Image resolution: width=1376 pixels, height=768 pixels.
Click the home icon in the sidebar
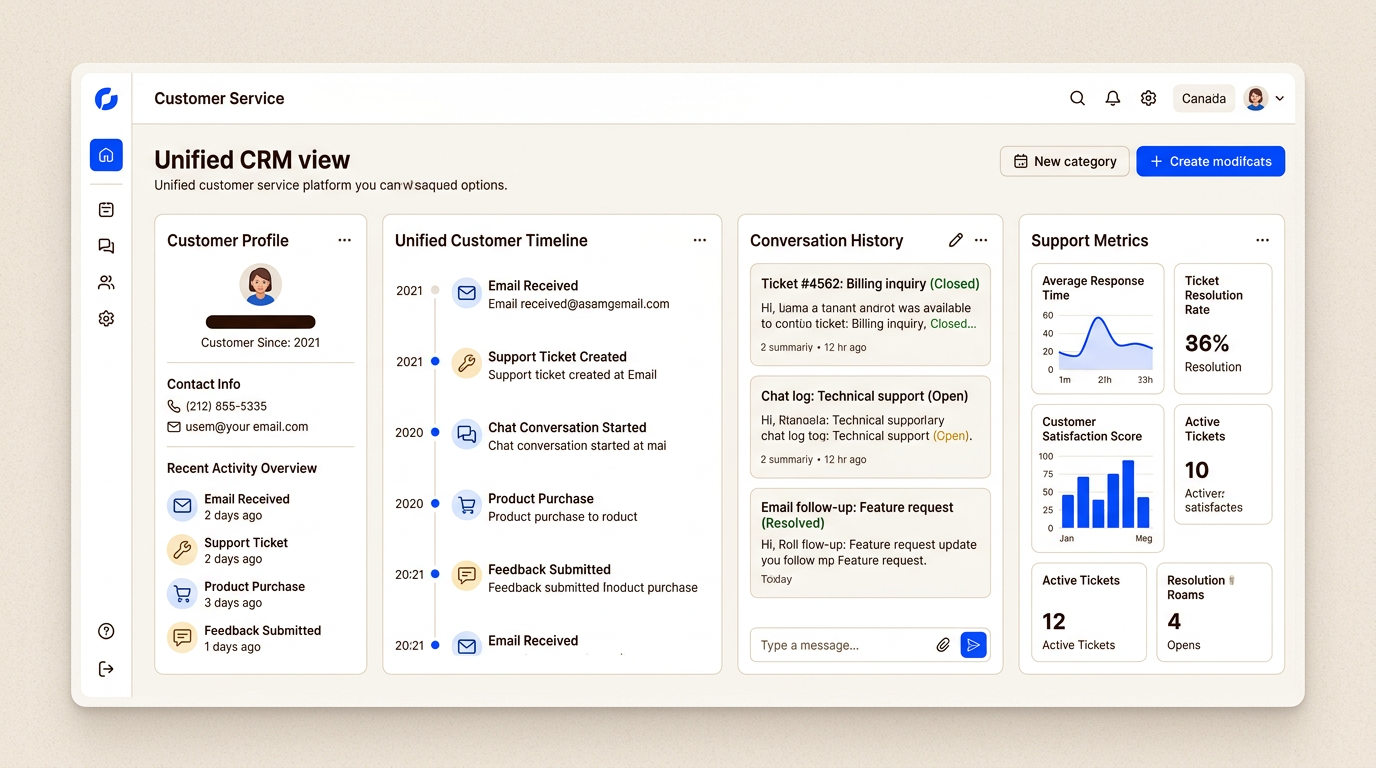click(106, 155)
